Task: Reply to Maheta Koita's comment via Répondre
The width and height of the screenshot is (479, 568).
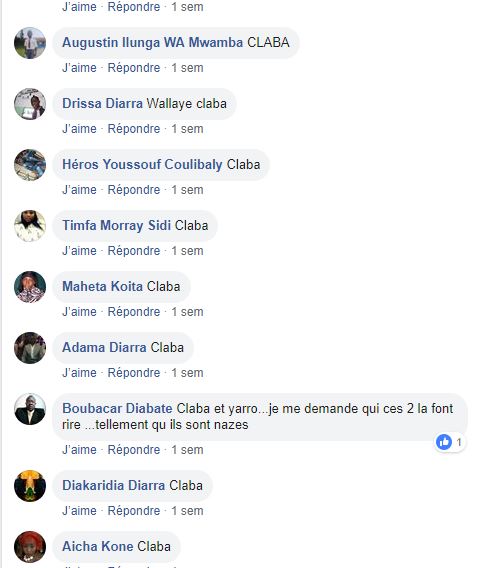Action: (x=134, y=312)
